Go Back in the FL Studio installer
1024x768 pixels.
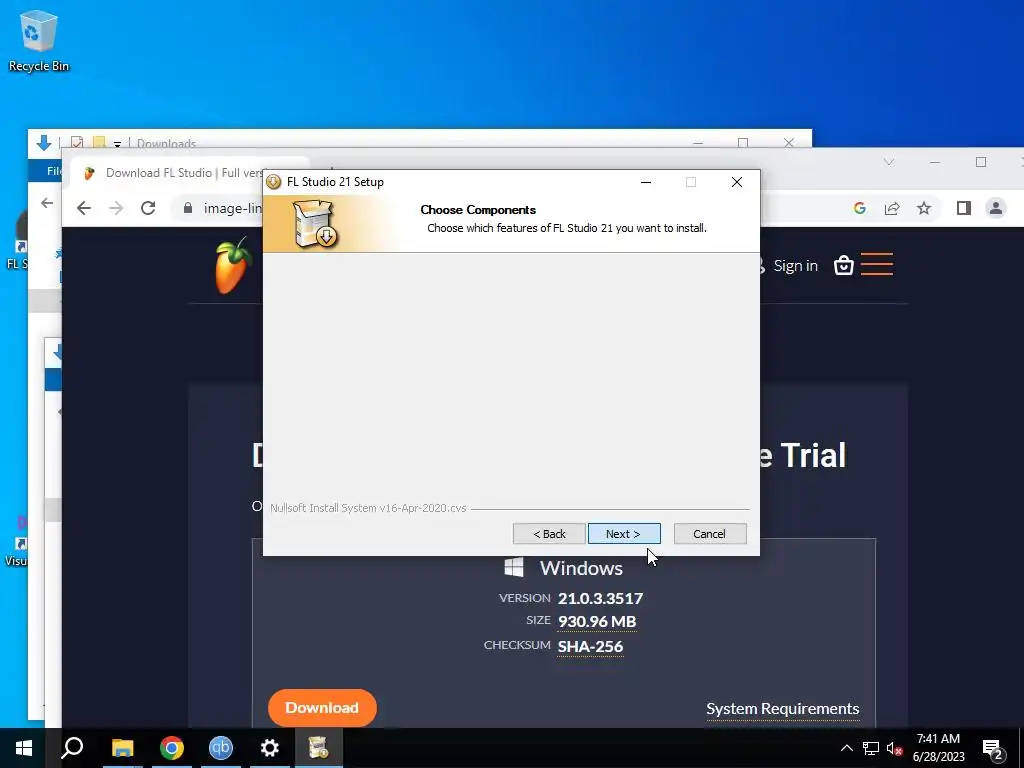click(549, 534)
